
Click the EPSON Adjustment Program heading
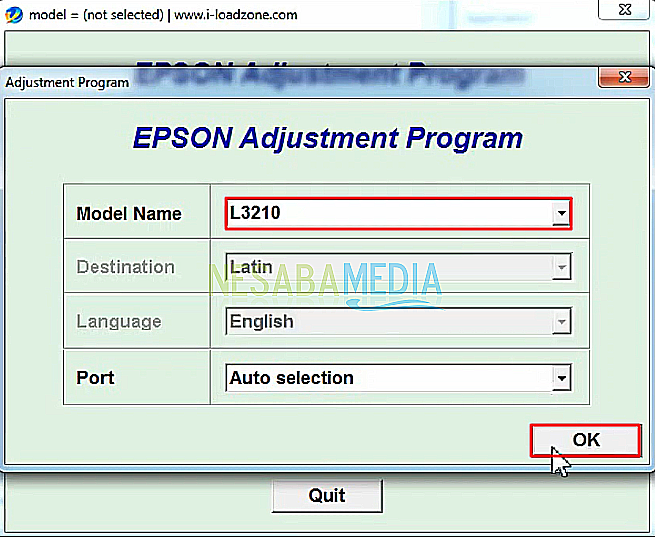tap(328, 138)
